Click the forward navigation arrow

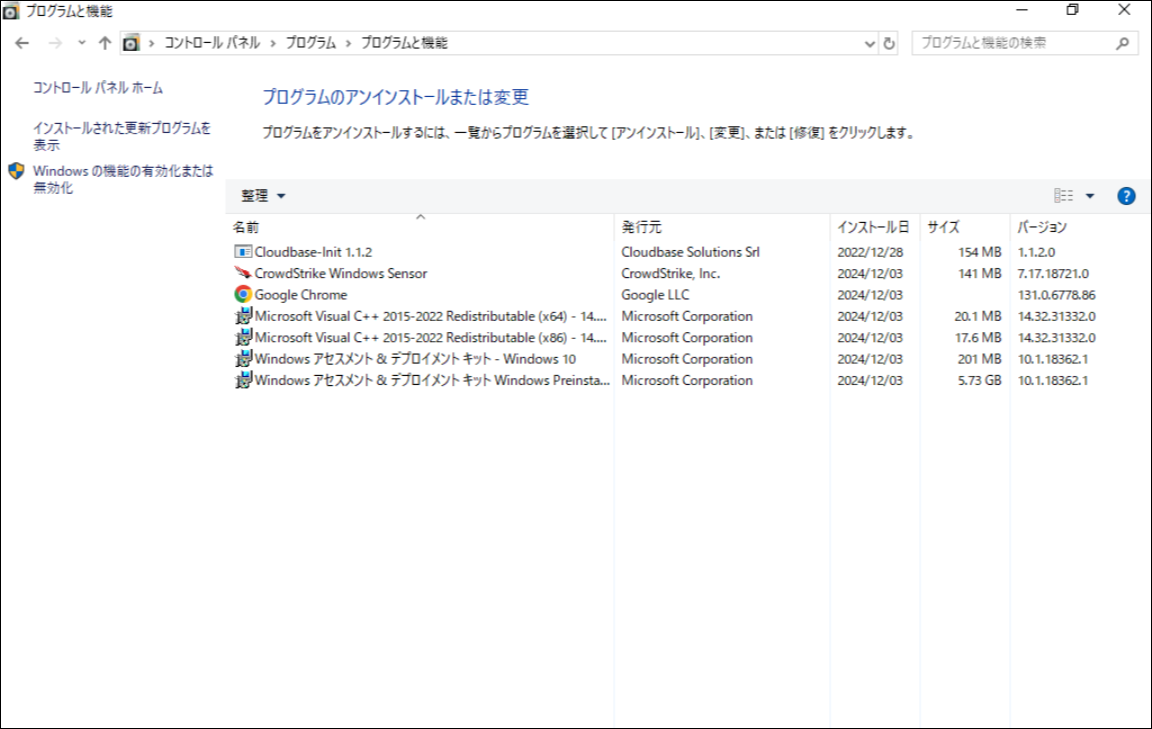tap(55, 43)
